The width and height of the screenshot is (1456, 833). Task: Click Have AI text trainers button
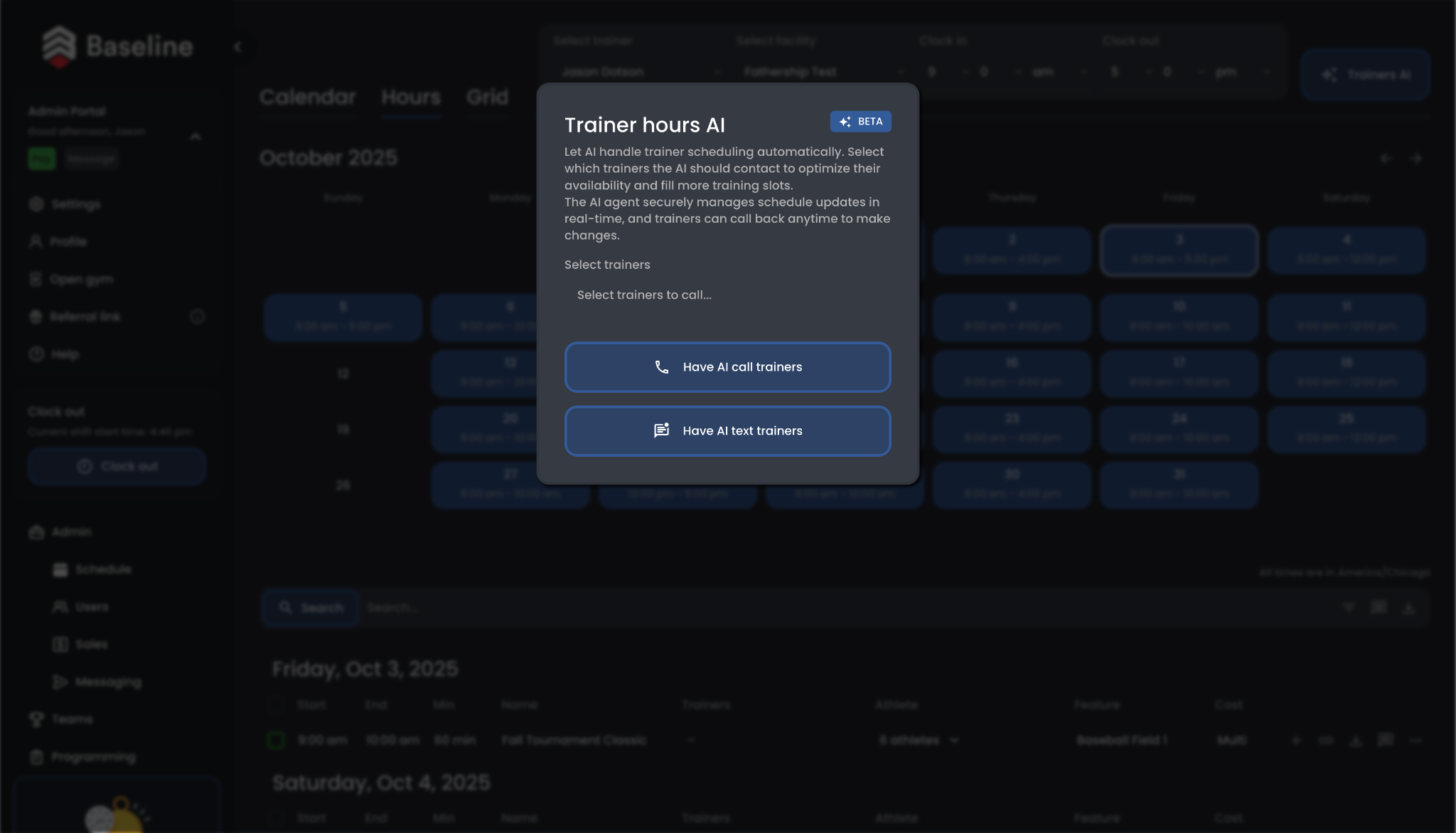tap(727, 431)
